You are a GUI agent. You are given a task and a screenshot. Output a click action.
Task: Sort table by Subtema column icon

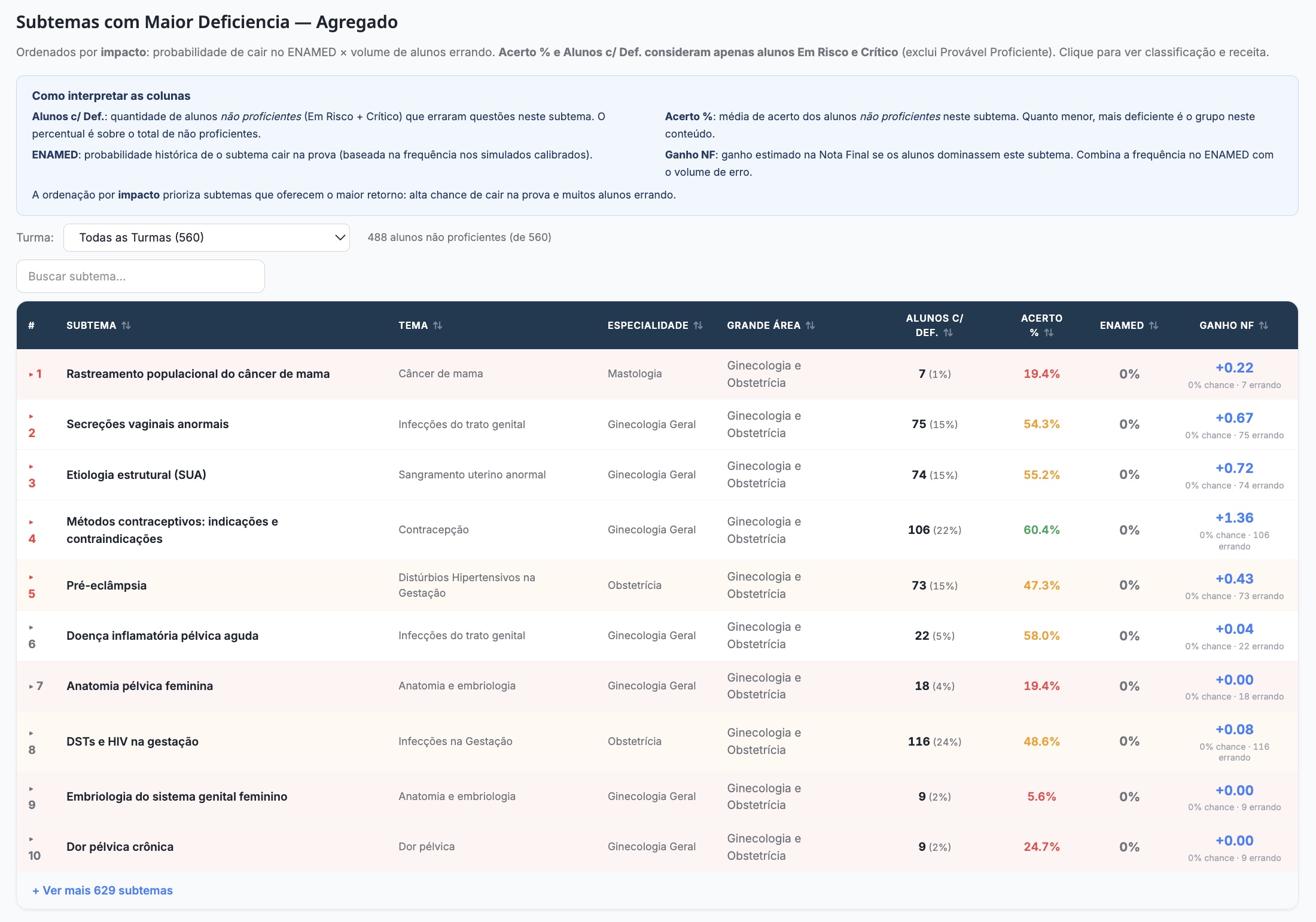pyautogui.click(x=126, y=325)
